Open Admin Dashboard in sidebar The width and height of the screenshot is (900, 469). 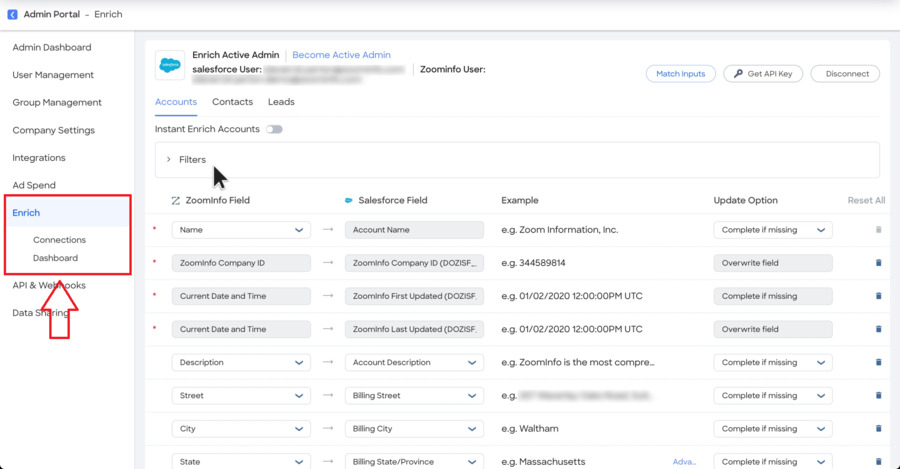52,47
